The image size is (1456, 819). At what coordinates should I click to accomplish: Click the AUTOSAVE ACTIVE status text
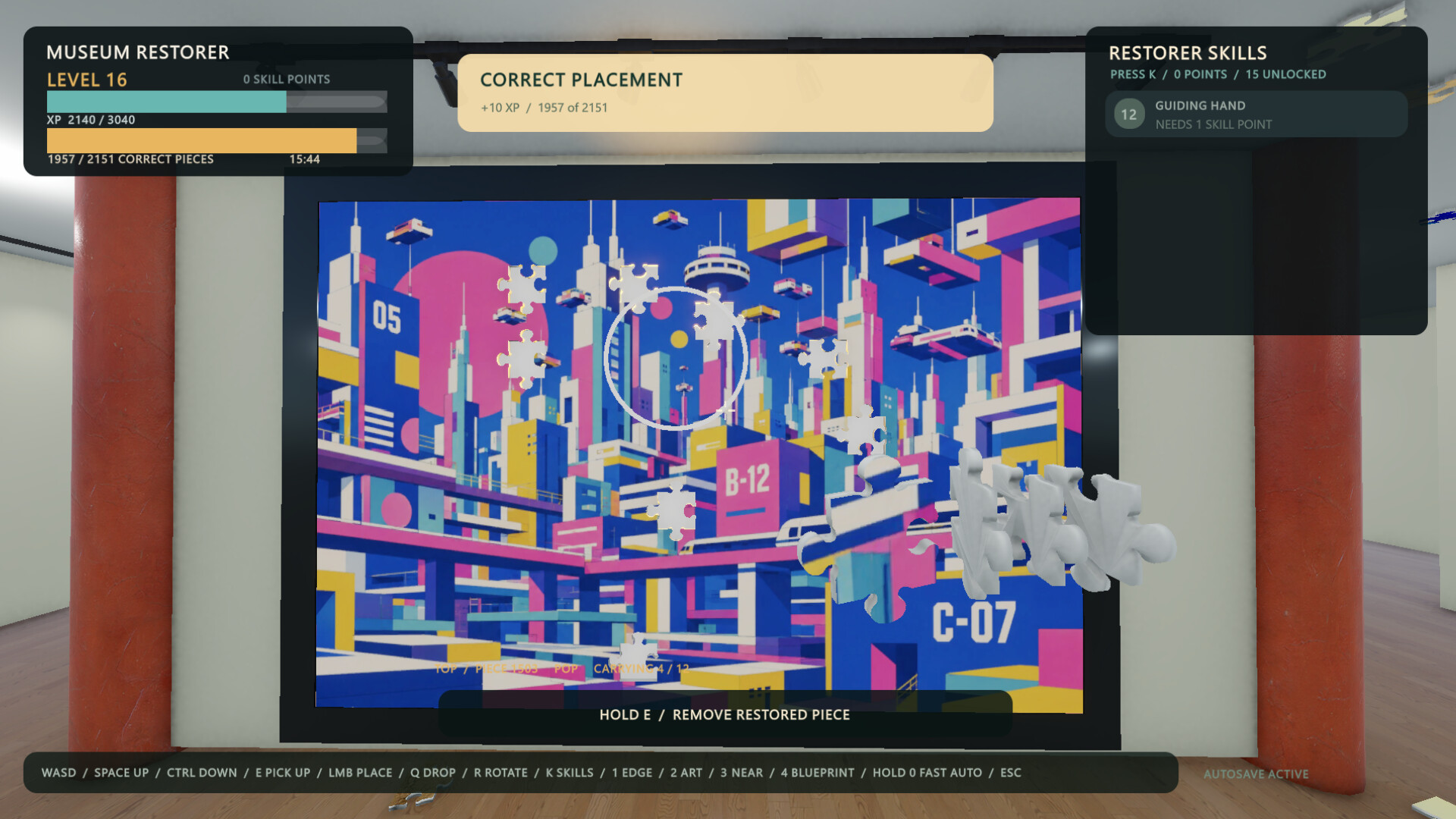pos(1256,774)
